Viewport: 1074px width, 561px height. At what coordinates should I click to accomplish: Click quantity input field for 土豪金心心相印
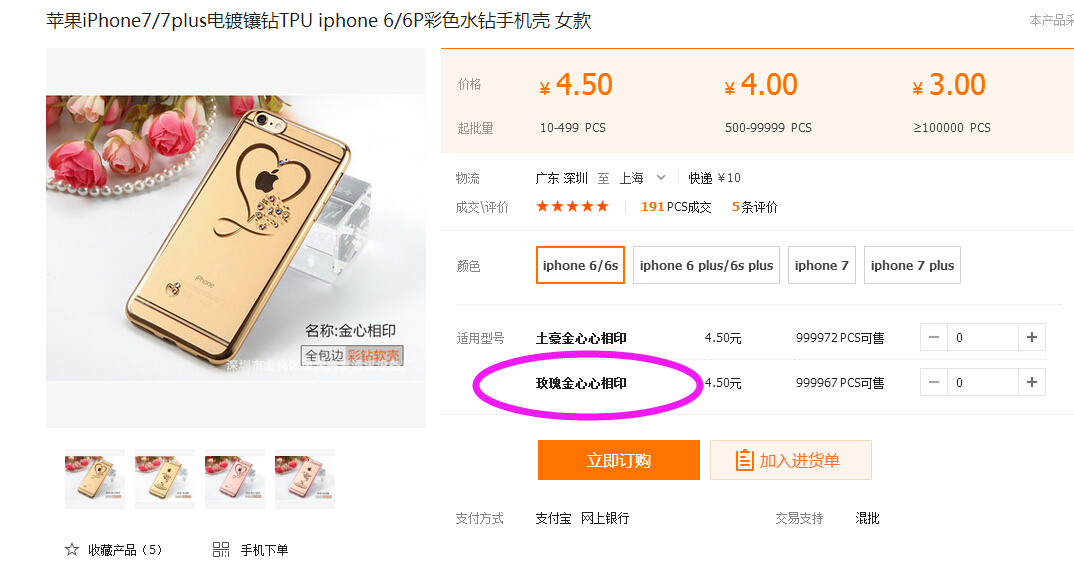982,337
